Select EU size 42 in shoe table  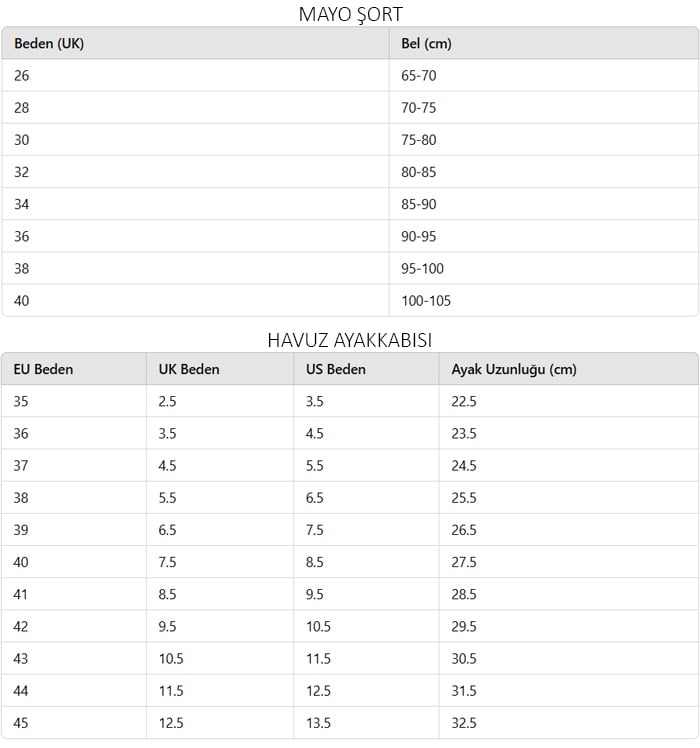coord(22,626)
